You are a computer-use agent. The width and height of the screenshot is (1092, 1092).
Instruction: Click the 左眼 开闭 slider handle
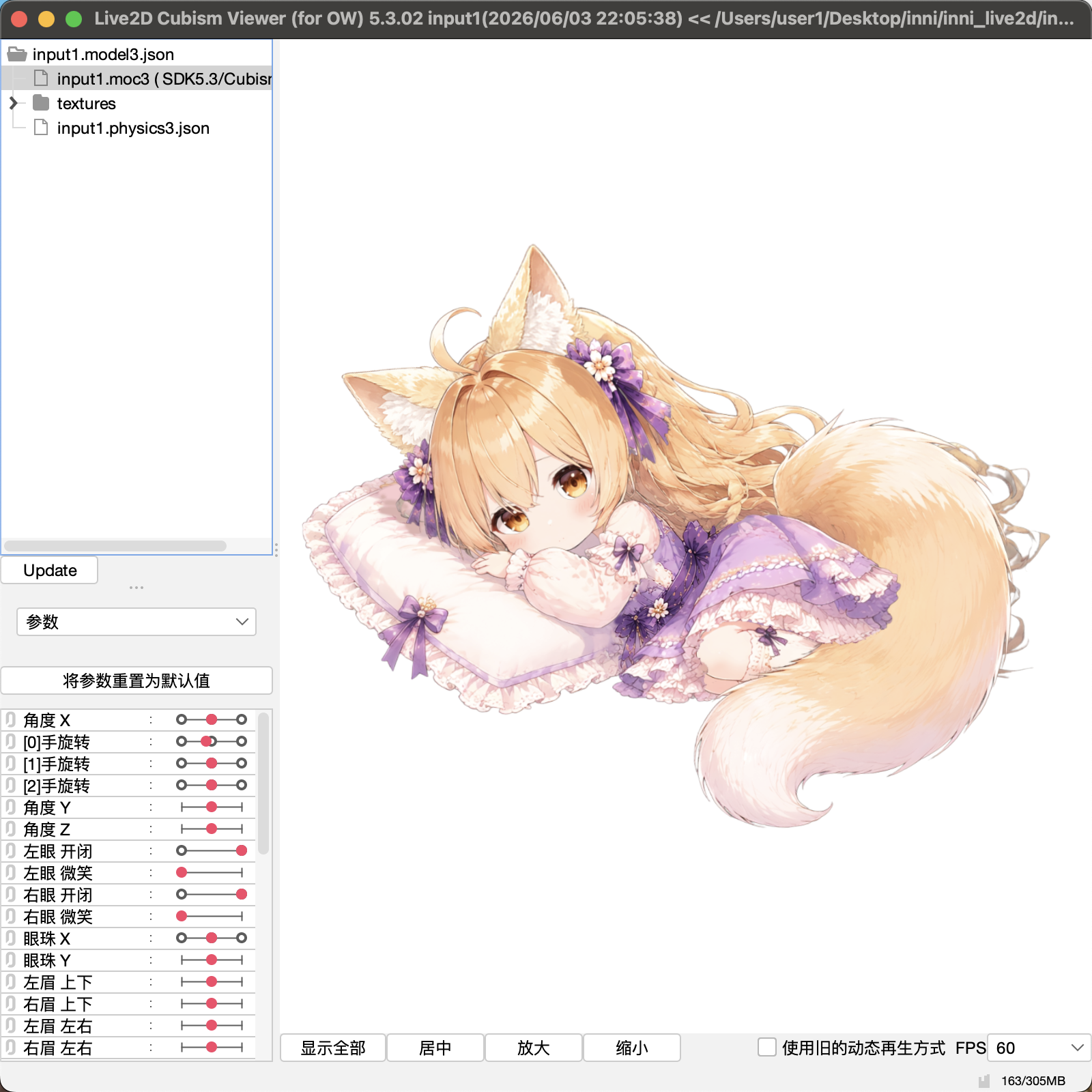pos(242,850)
